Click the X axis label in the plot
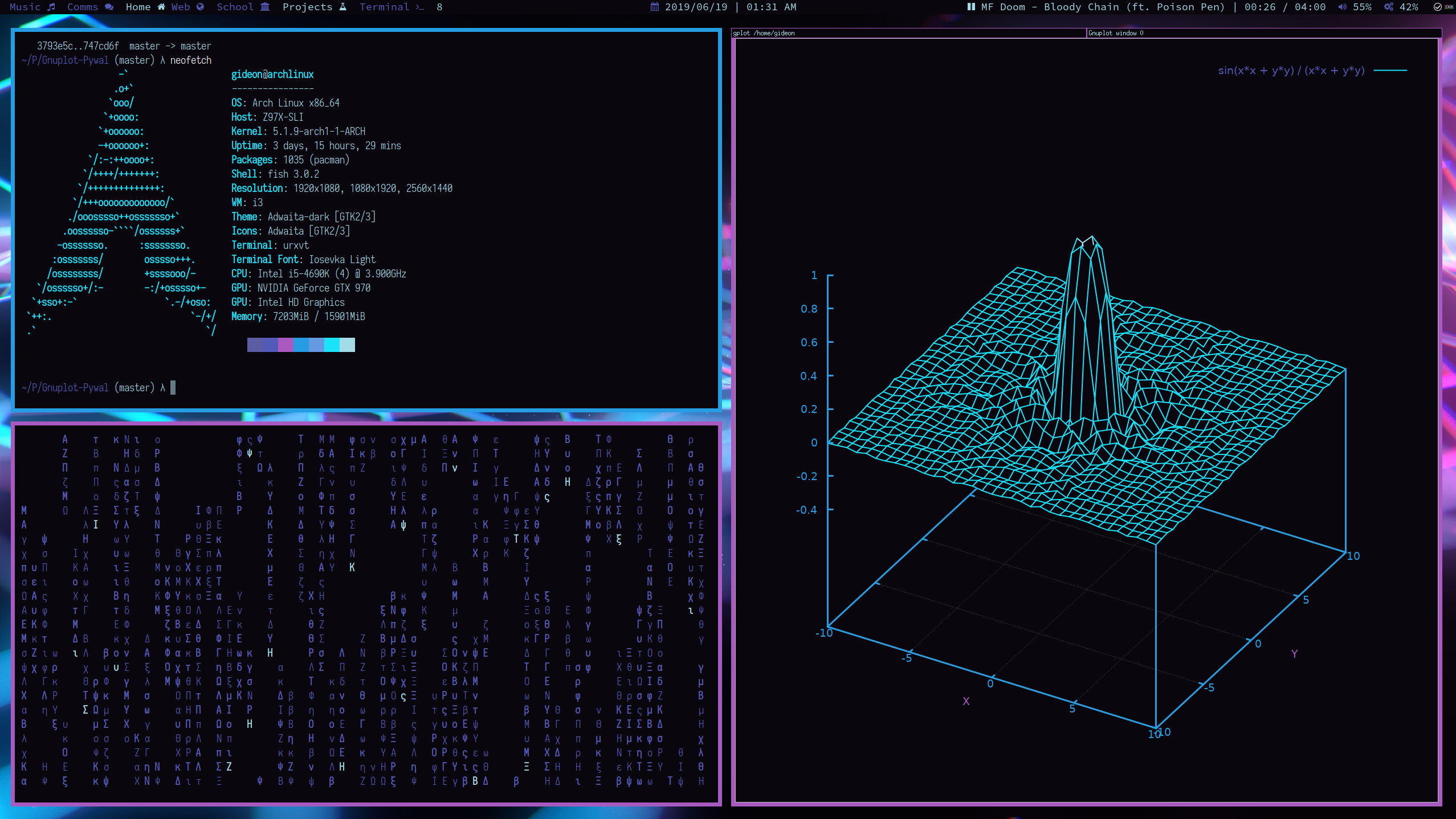This screenshot has width=1456, height=819. point(966,701)
